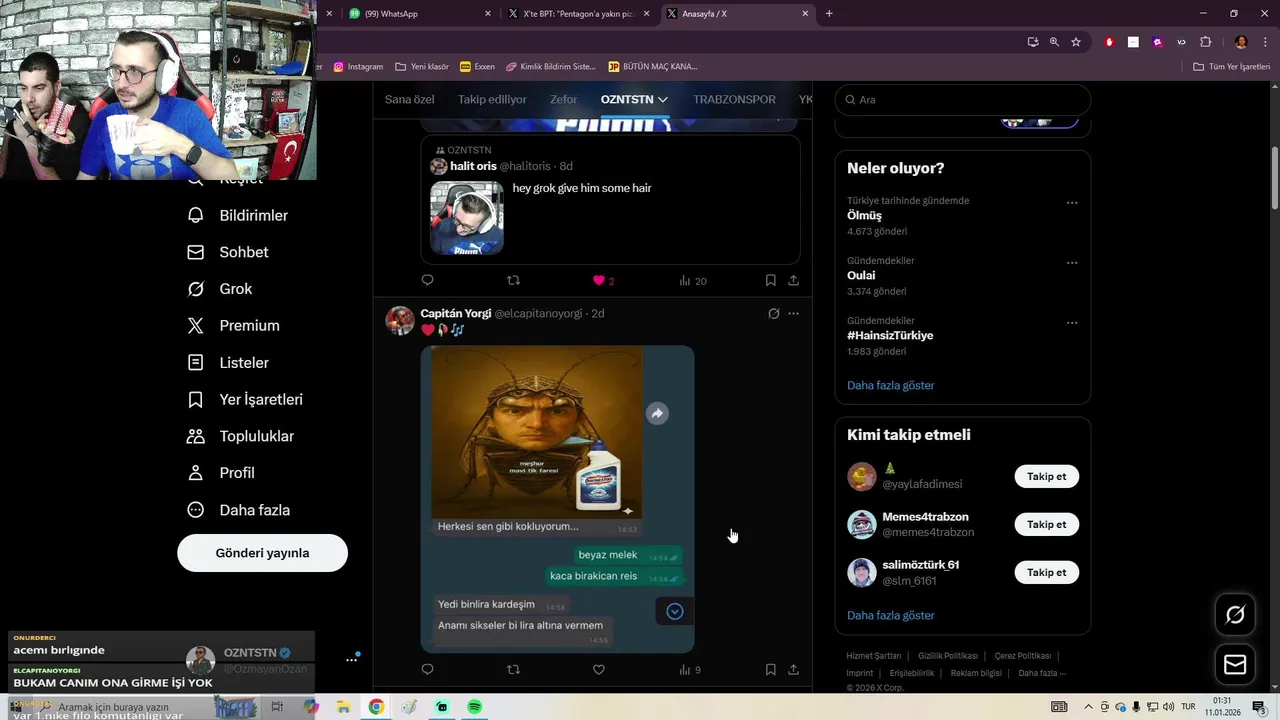The width and height of the screenshot is (1280, 720).
Task: Open the #HainsizTürkiye trending topic
Action: point(890,335)
